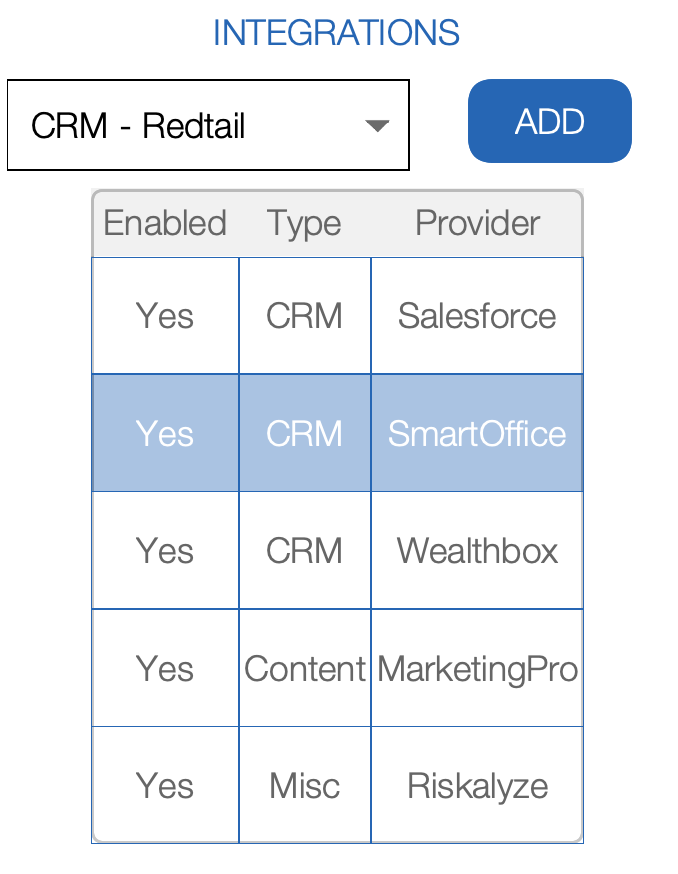This screenshot has height=874, width=678.
Task: Click the Yes cell in the Wealthbox row
Action: tap(165, 551)
